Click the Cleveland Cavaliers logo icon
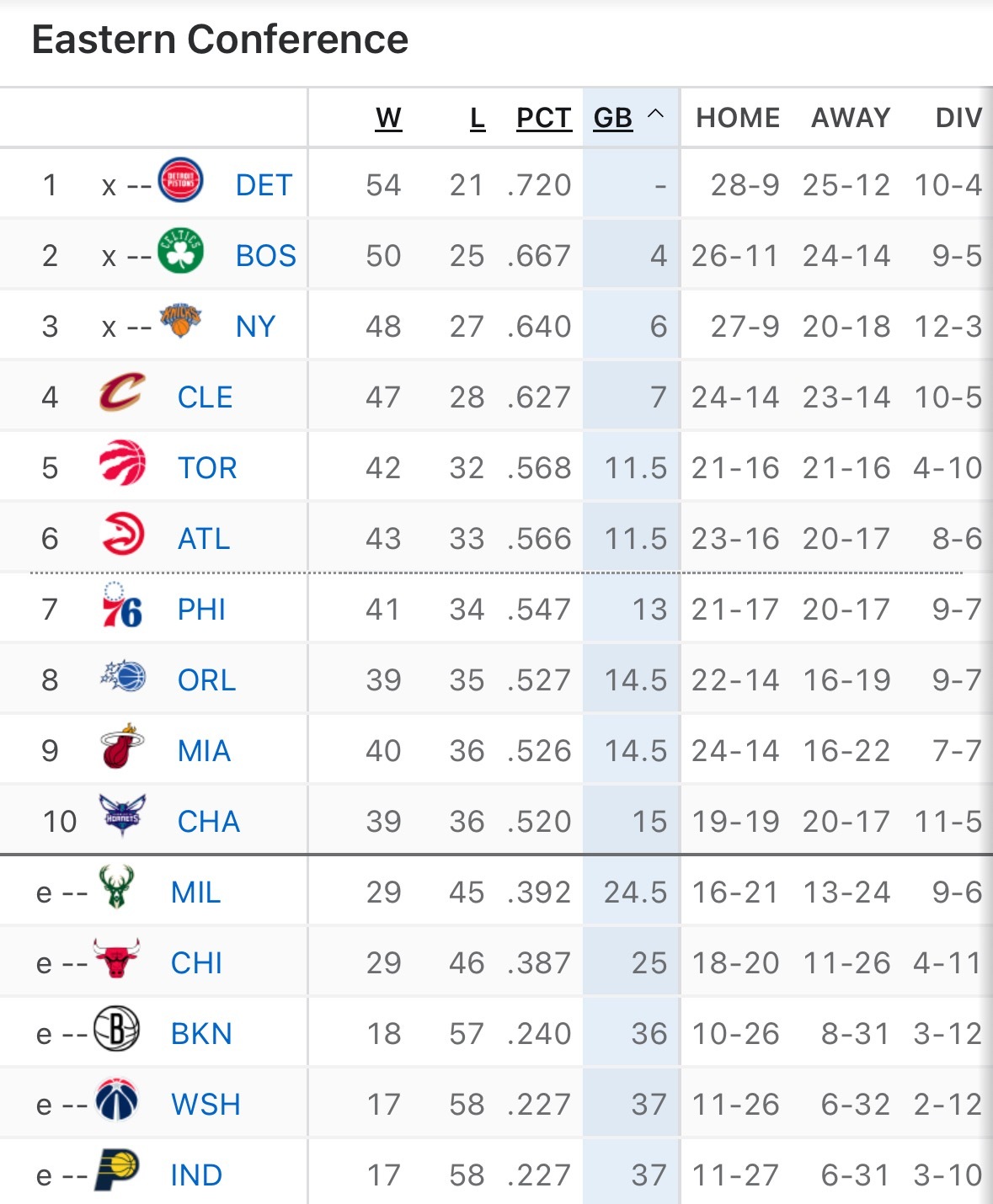993x1204 pixels. point(122,392)
